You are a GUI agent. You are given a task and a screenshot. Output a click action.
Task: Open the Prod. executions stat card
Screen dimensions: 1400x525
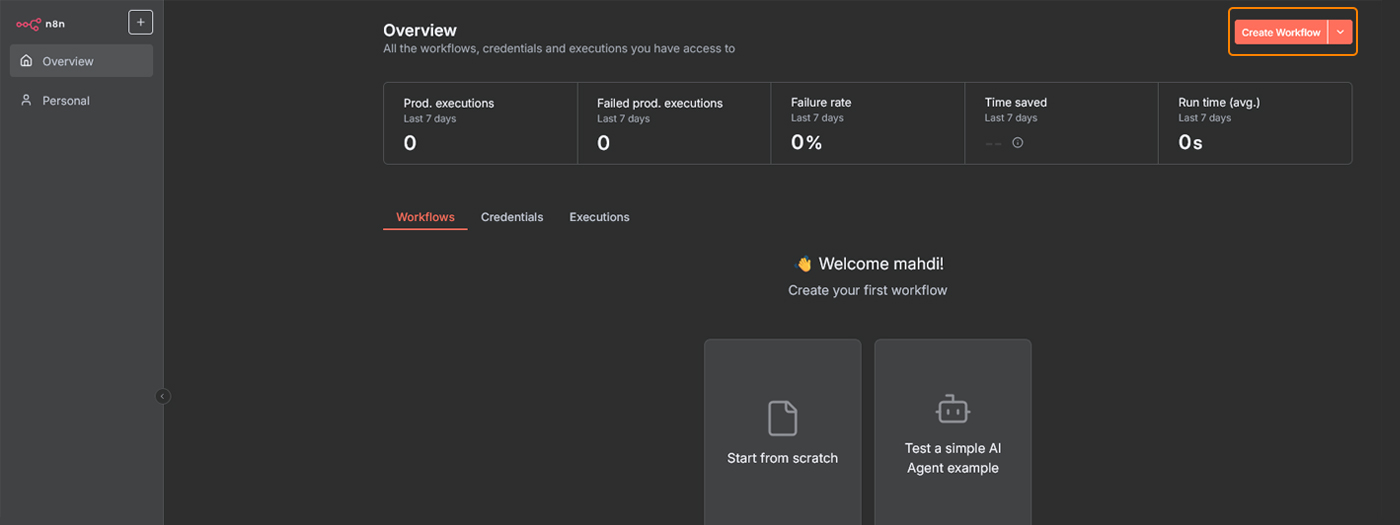point(480,123)
